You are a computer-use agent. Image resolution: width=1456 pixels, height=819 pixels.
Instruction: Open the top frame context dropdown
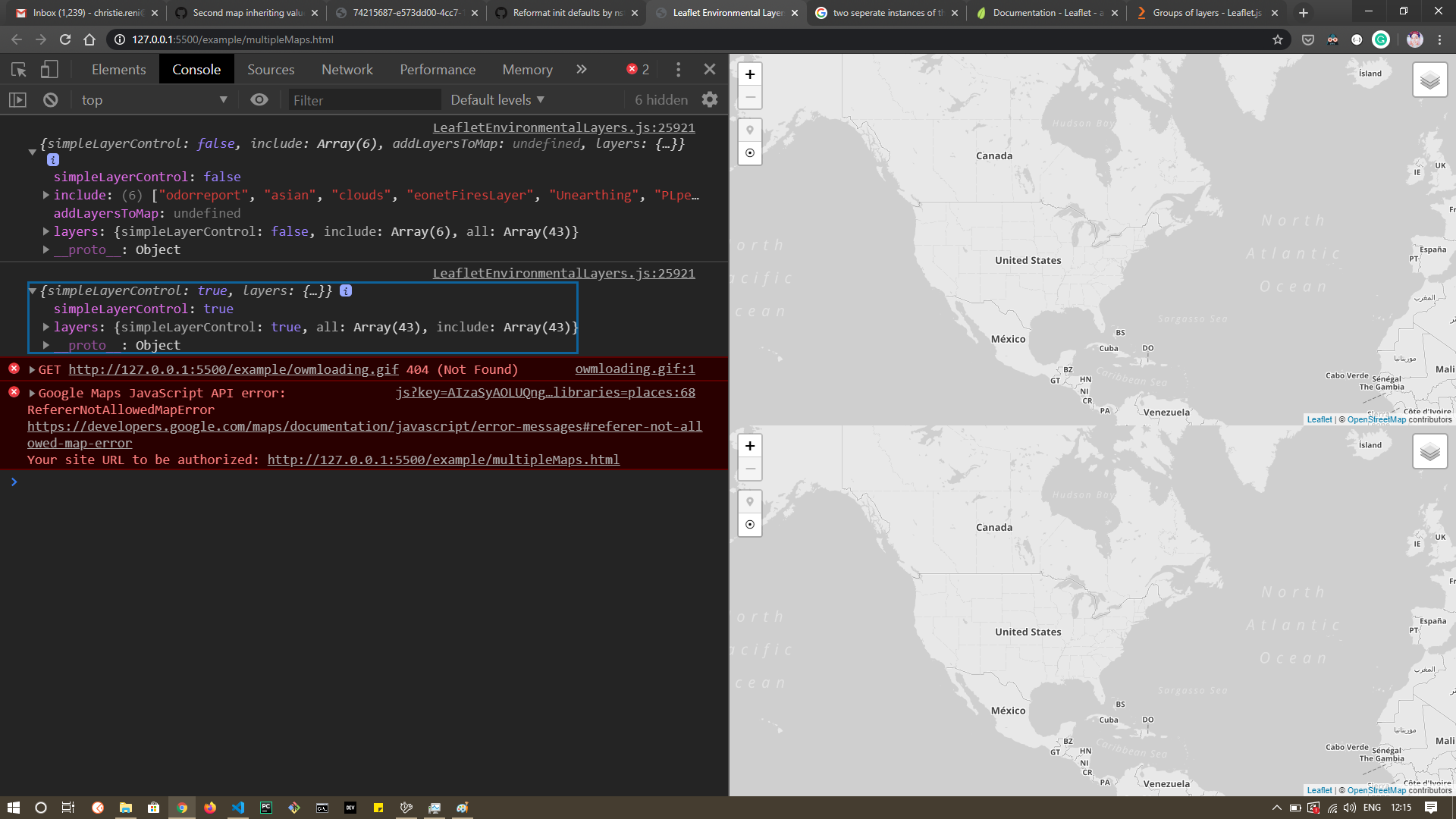coord(152,99)
